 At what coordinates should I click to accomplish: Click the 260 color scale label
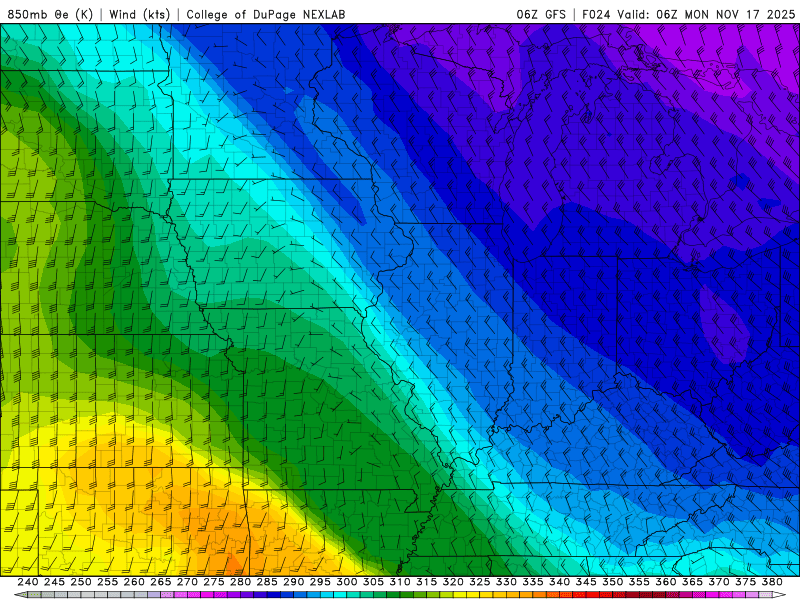point(134,582)
